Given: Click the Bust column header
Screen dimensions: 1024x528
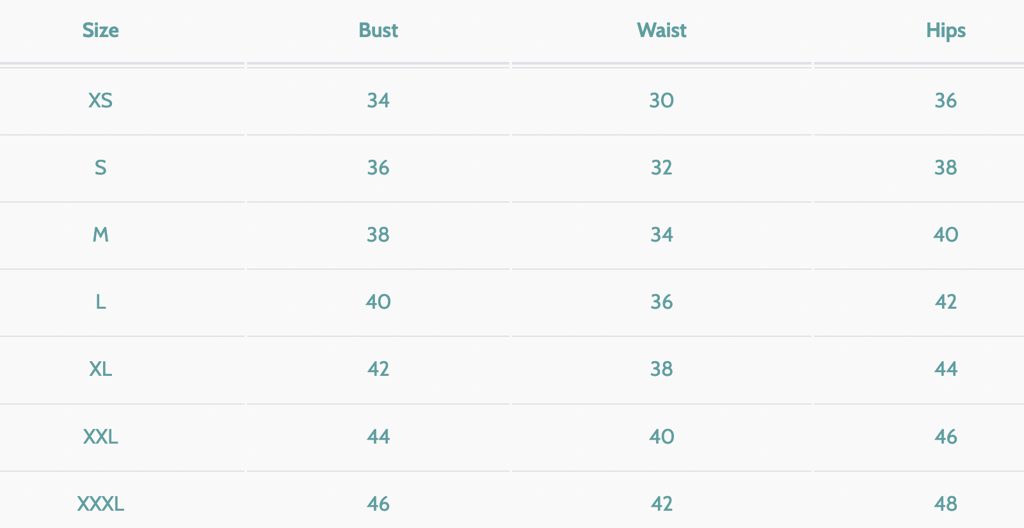Looking at the screenshot, I should click(378, 30).
